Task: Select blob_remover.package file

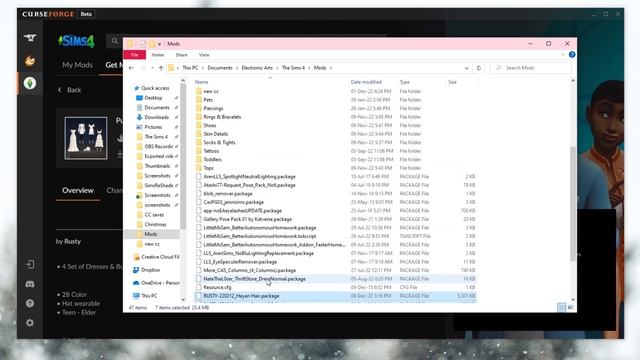Action: coord(228,193)
